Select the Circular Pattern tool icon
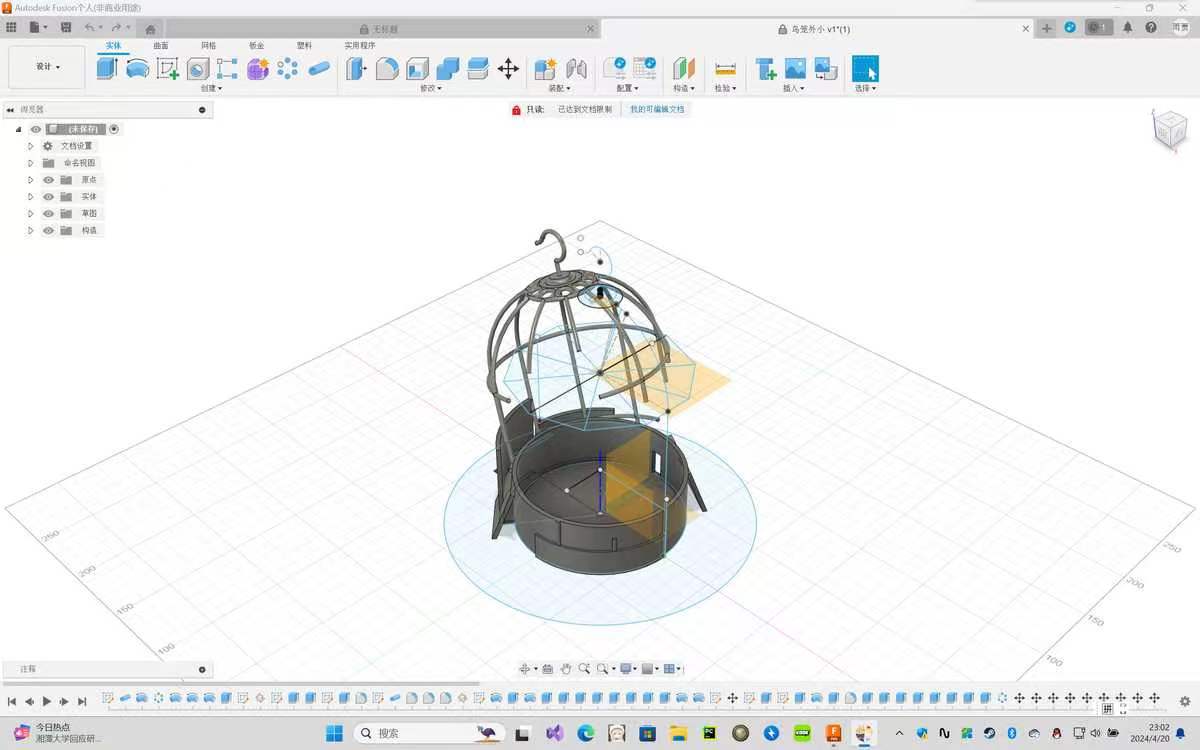This screenshot has height=750, width=1200. pos(288,68)
